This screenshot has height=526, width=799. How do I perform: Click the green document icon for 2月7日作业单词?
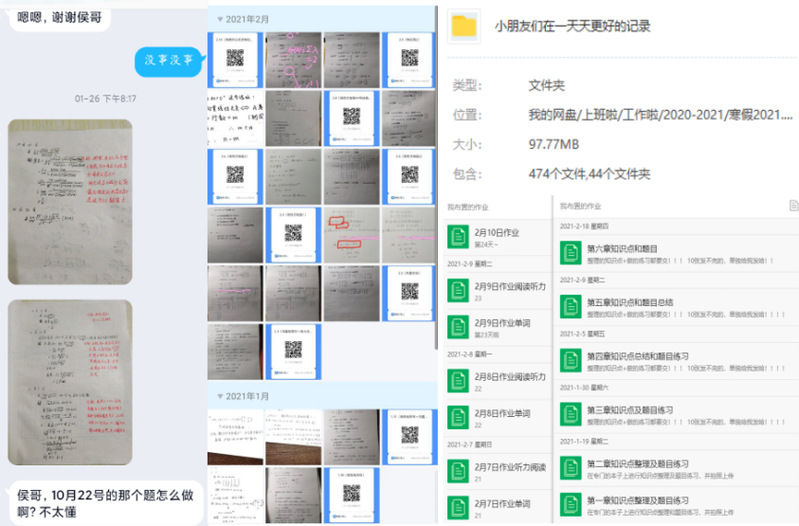(458, 508)
